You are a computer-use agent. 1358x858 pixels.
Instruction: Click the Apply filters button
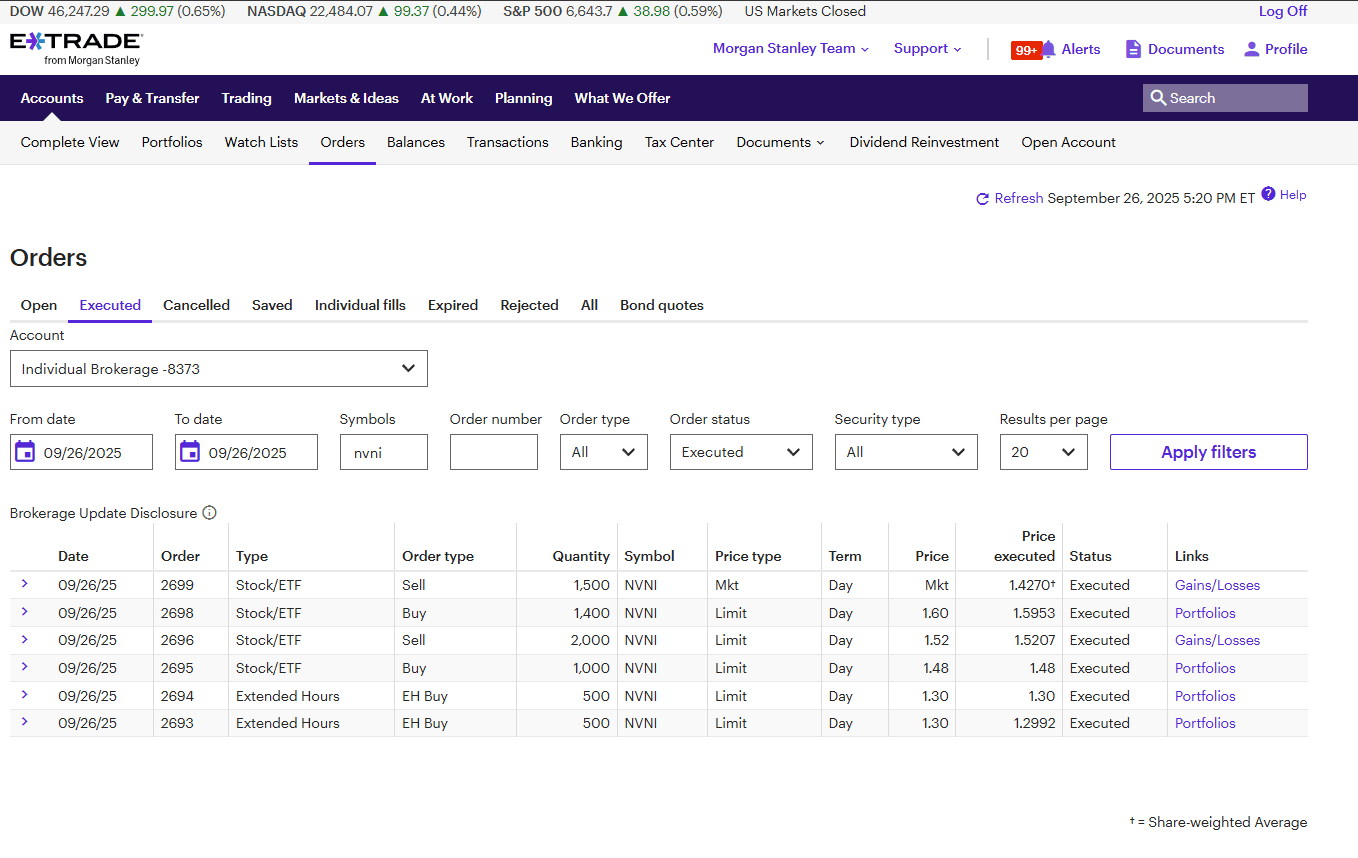point(1208,452)
